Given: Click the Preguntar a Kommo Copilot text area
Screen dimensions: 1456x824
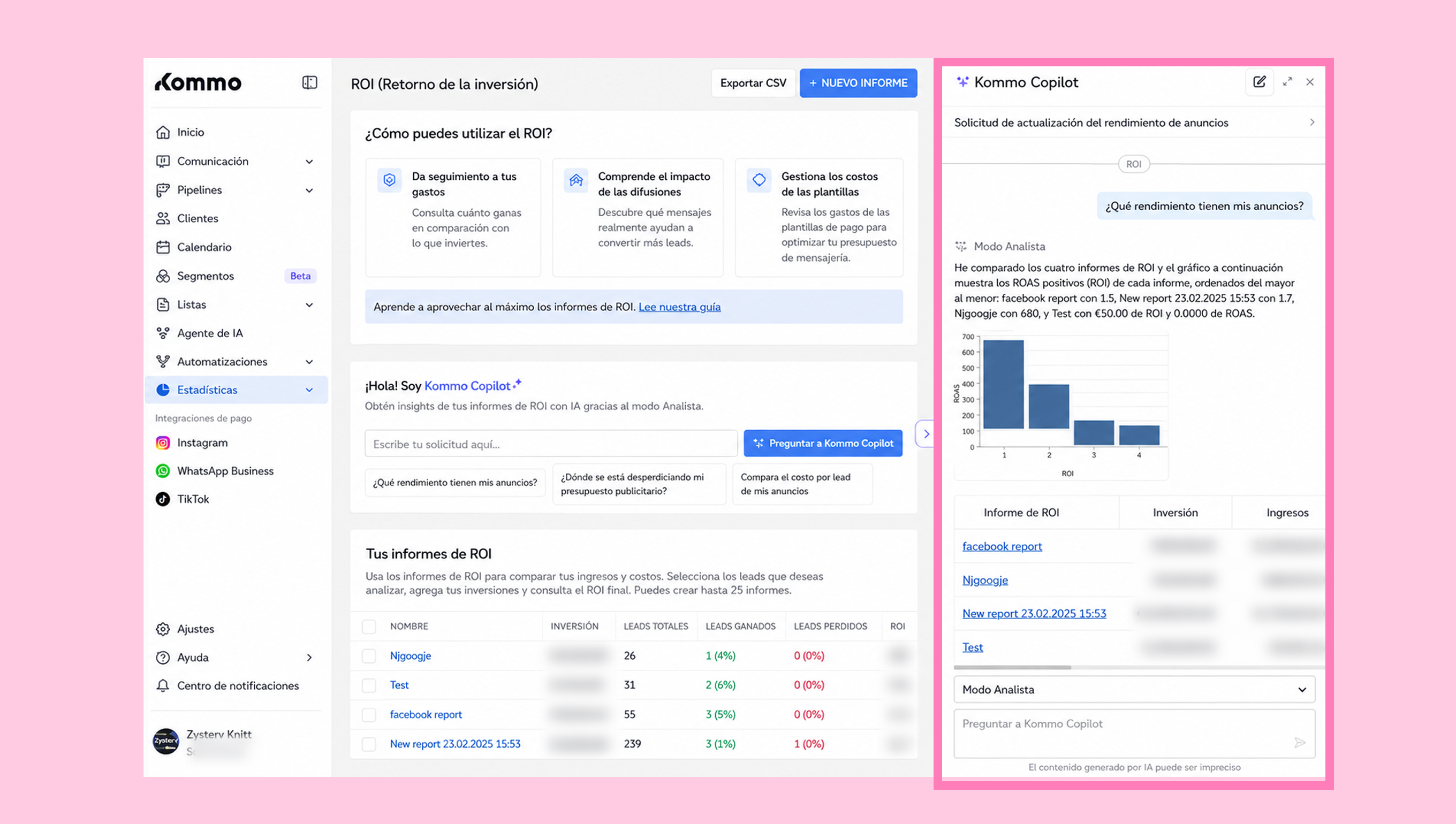Looking at the screenshot, I should pos(1134,734).
